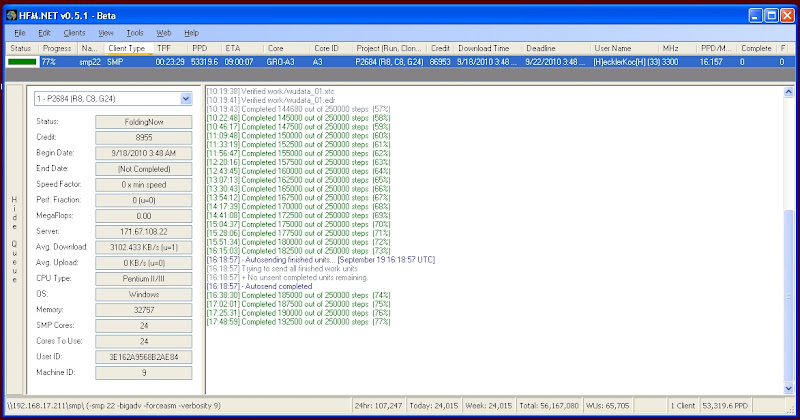Open the File menu
This screenshot has height=420, width=800.
20,33
